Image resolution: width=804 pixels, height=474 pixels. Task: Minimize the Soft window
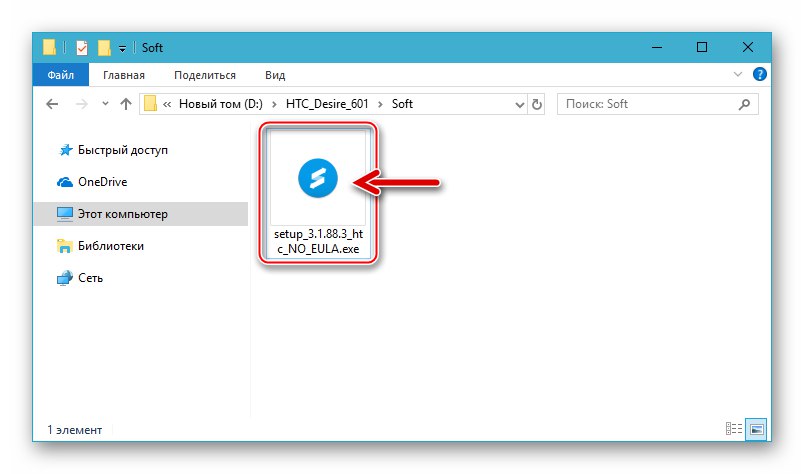657,47
